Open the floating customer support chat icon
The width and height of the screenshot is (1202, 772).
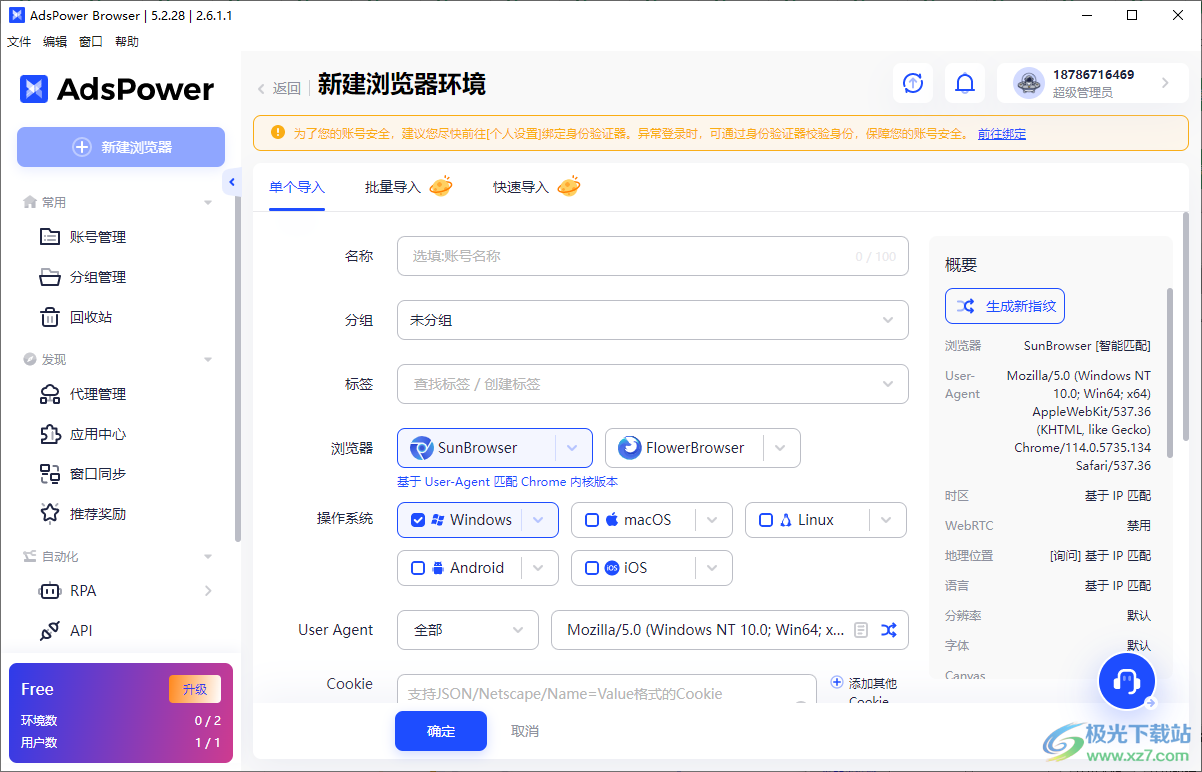(x=1126, y=681)
